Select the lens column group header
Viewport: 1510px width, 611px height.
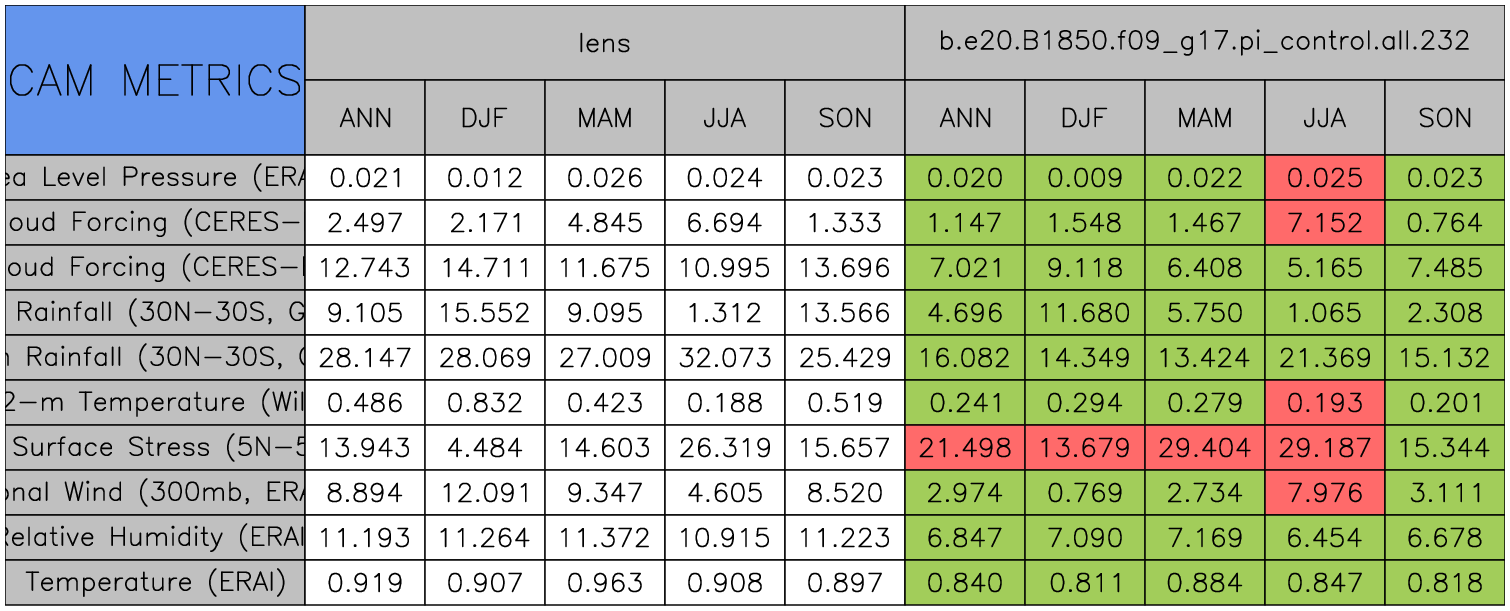(604, 42)
